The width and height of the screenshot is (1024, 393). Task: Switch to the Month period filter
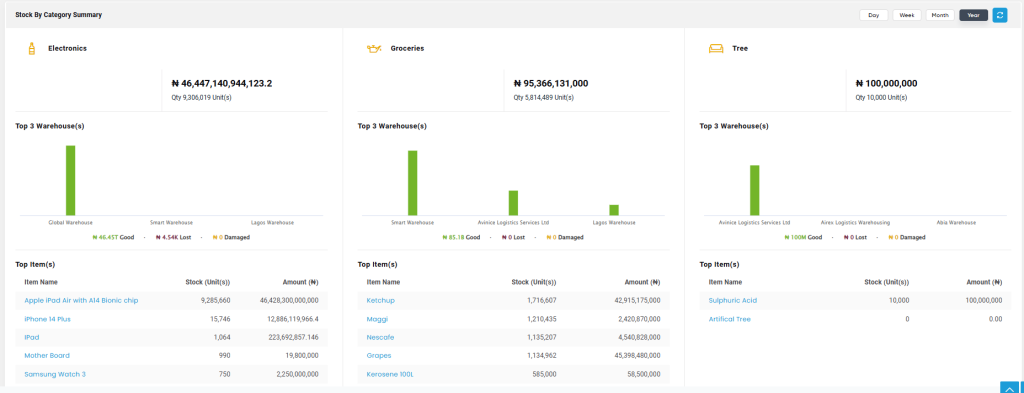pyautogui.click(x=940, y=15)
